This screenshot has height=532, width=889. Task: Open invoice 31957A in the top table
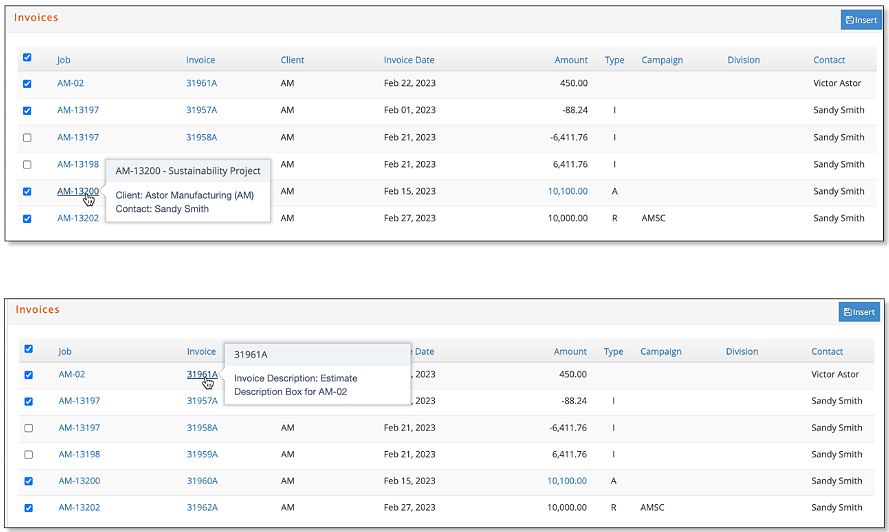pyautogui.click(x=201, y=110)
